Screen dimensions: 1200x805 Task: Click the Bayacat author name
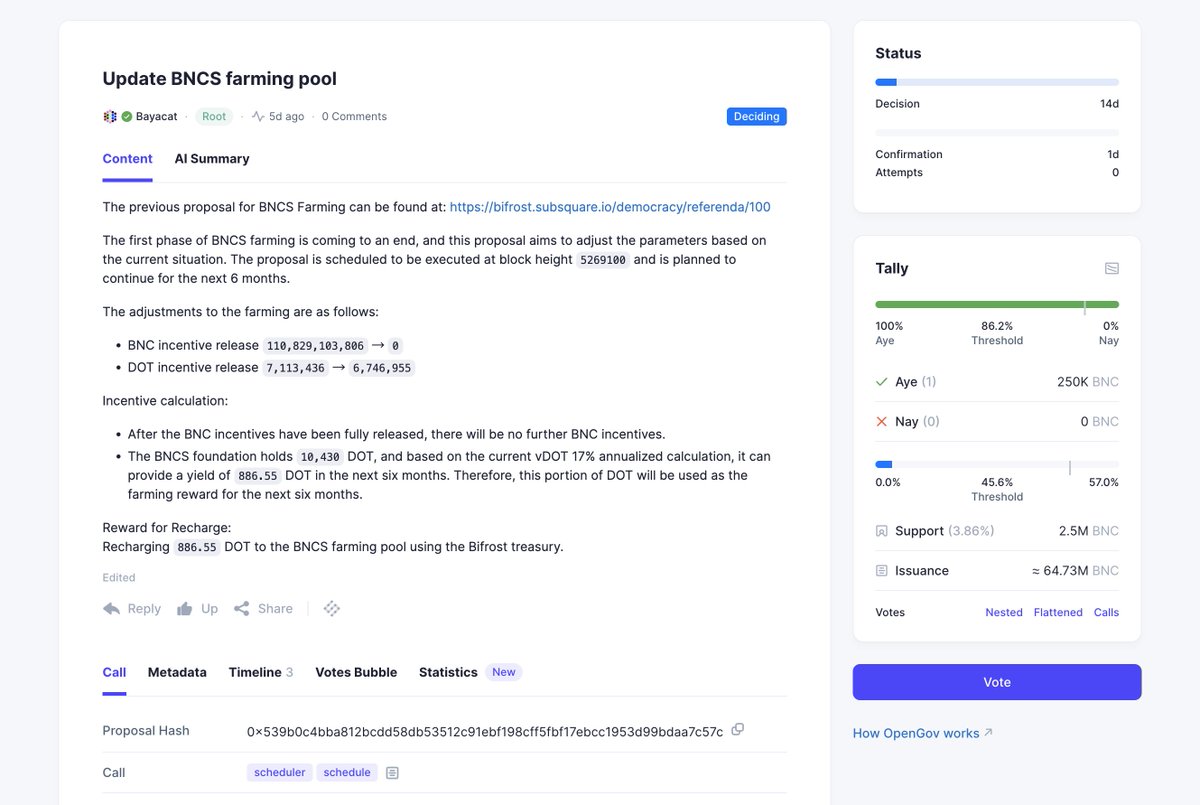157,117
